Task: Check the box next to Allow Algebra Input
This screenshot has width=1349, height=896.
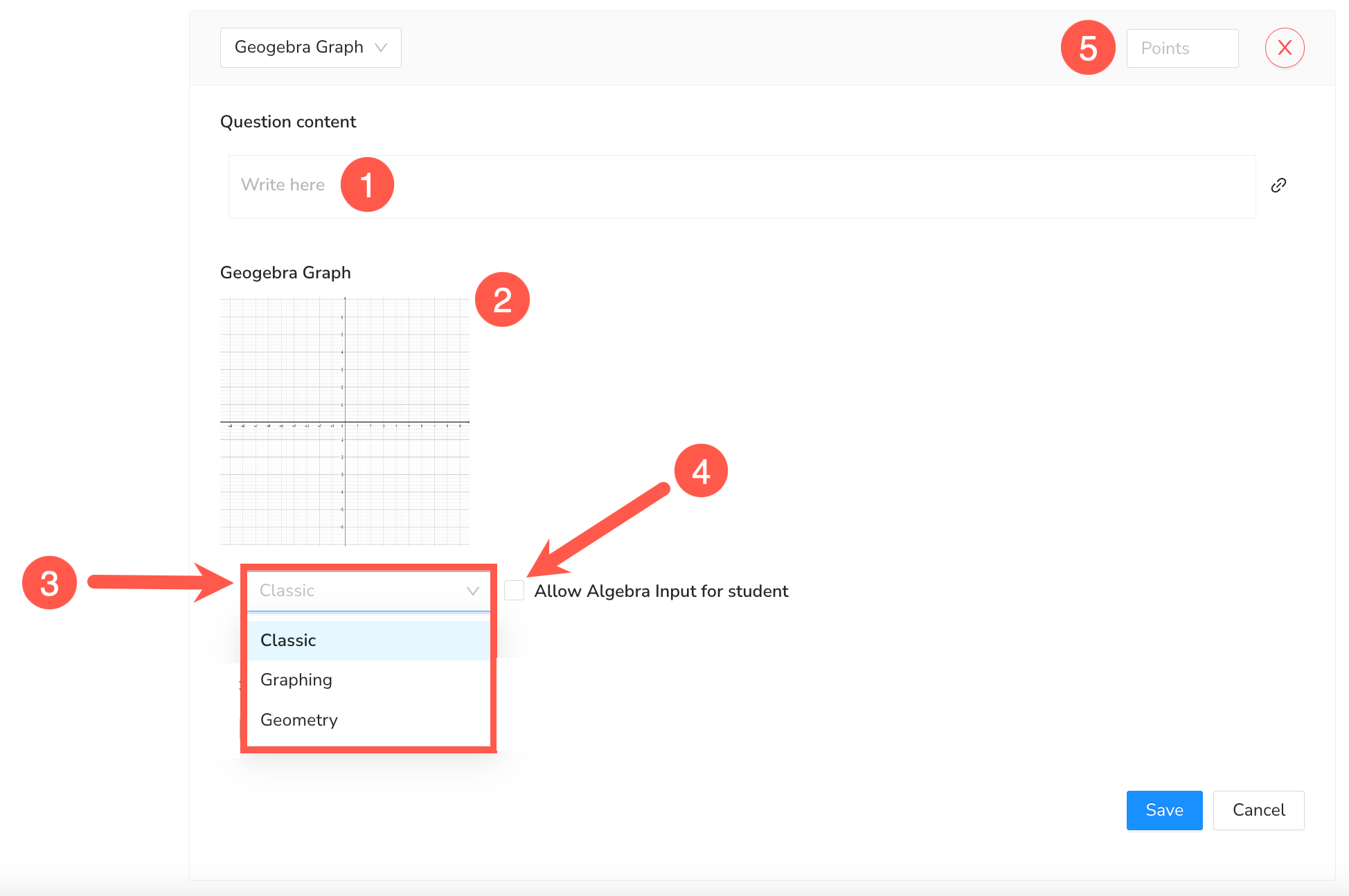Action: [x=515, y=590]
